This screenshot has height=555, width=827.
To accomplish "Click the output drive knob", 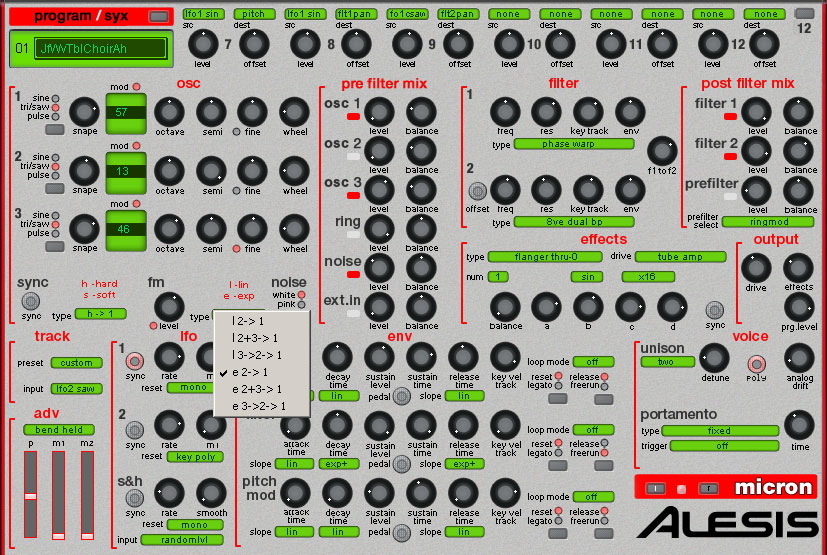I will tap(756, 268).
